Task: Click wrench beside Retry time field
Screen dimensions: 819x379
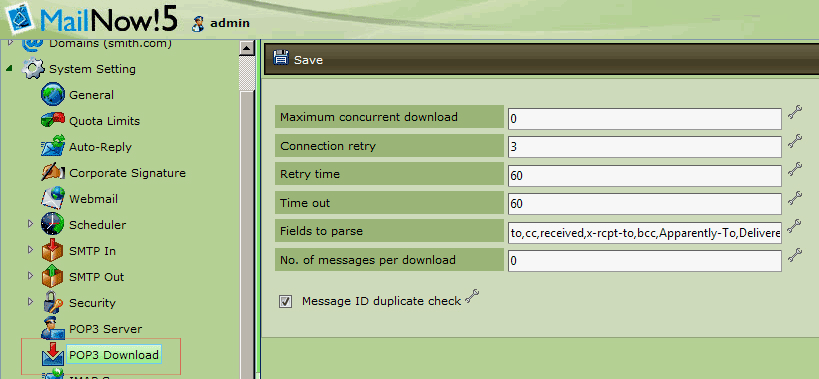Action: tap(794, 170)
